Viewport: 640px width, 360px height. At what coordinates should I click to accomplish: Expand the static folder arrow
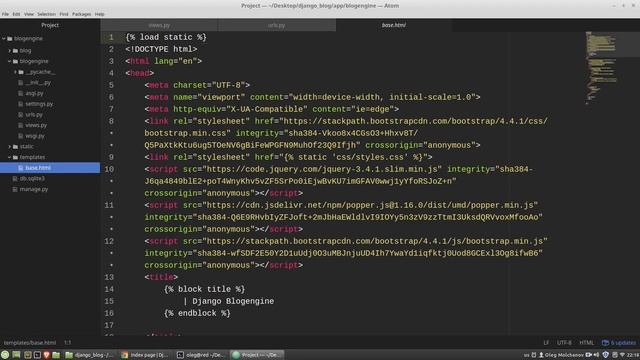(x=10, y=147)
